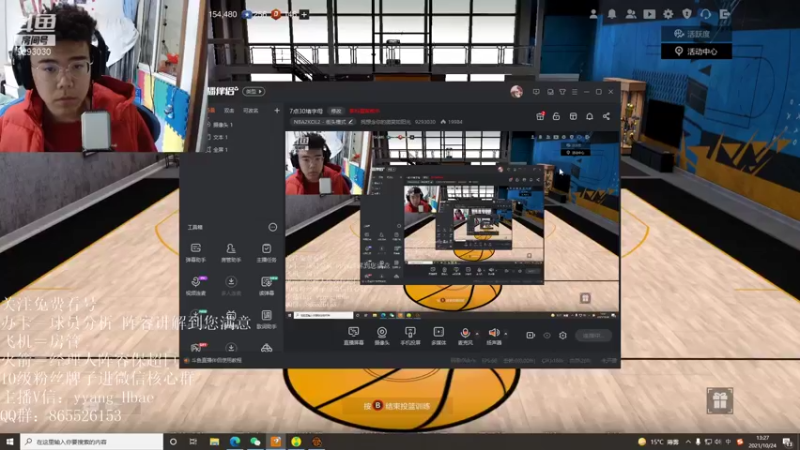Open the user avatar in streaming tool
Screen dimensions: 800x450
point(516,92)
